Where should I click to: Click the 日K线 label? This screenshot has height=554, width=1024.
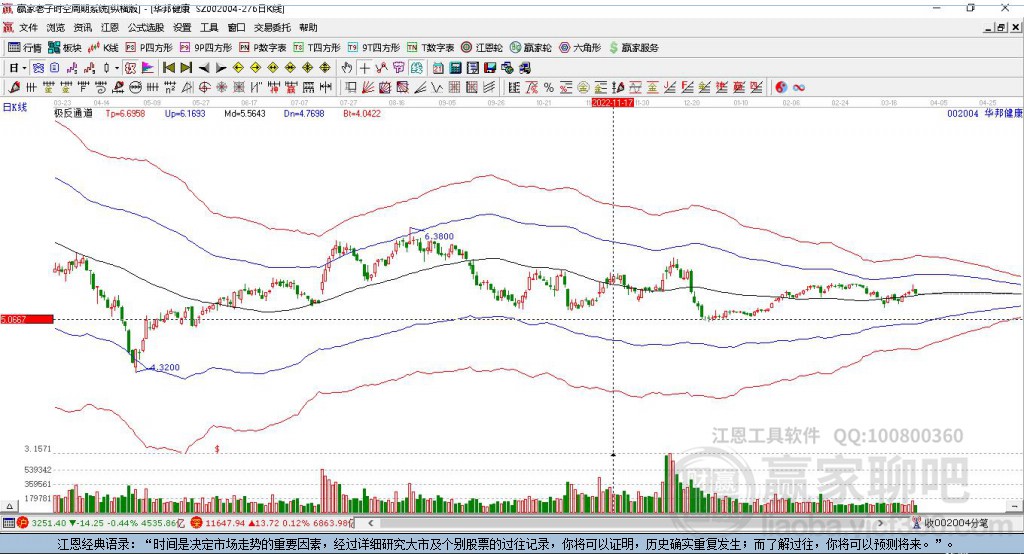coord(14,106)
